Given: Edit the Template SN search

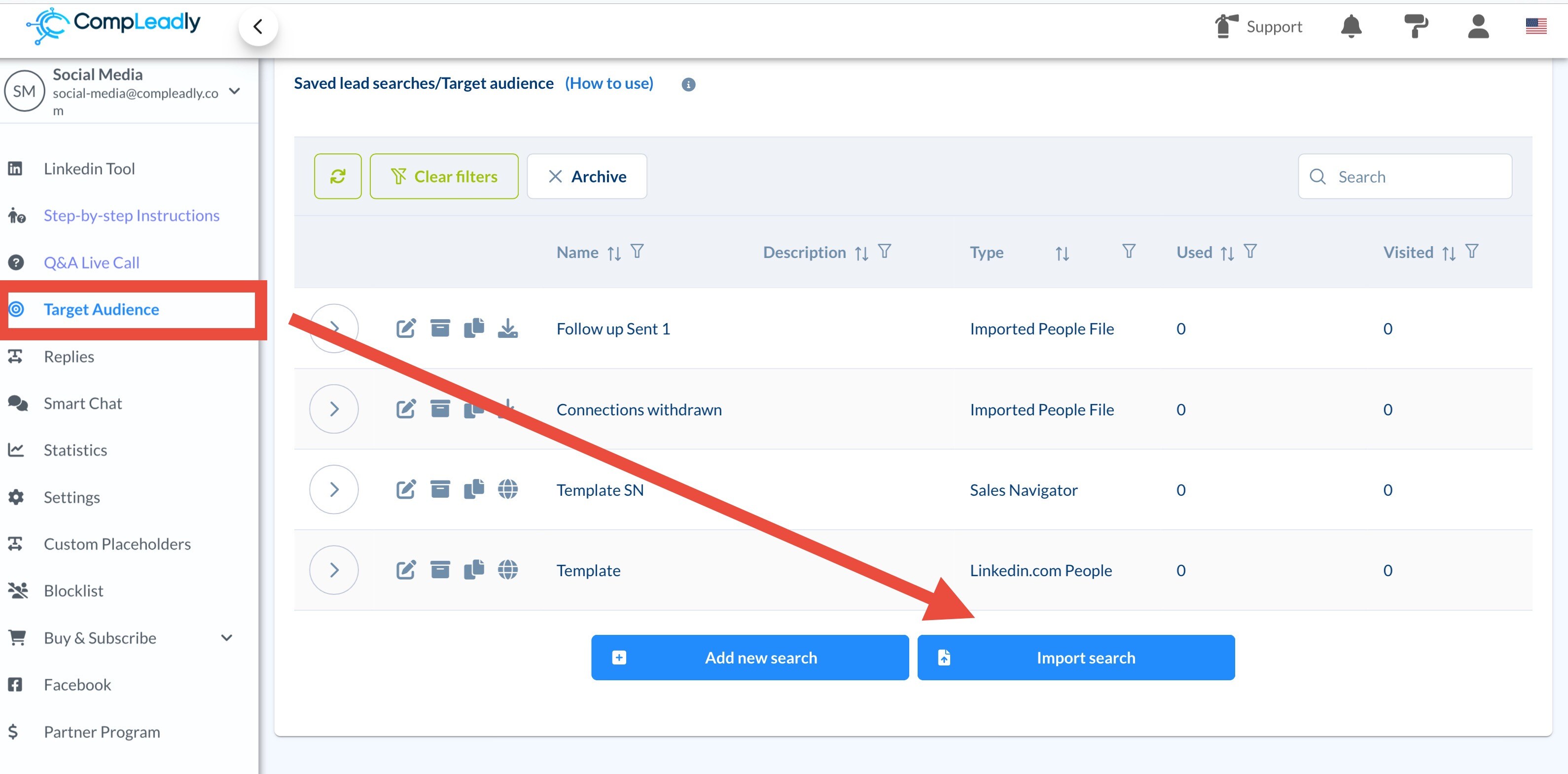Looking at the screenshot, I should pyautogui.click(x=406, y=489).
